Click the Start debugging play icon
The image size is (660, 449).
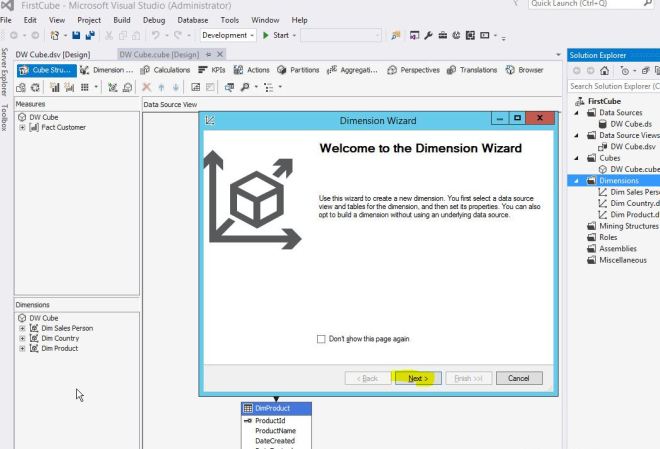(265, 36)
